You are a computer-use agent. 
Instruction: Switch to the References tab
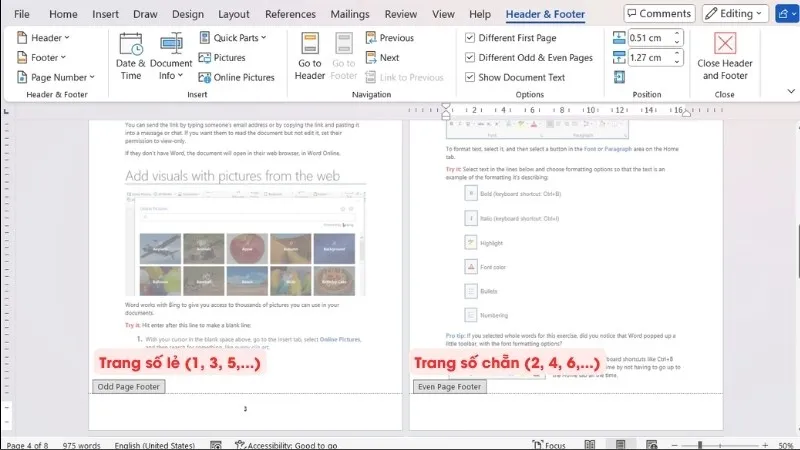290,14
